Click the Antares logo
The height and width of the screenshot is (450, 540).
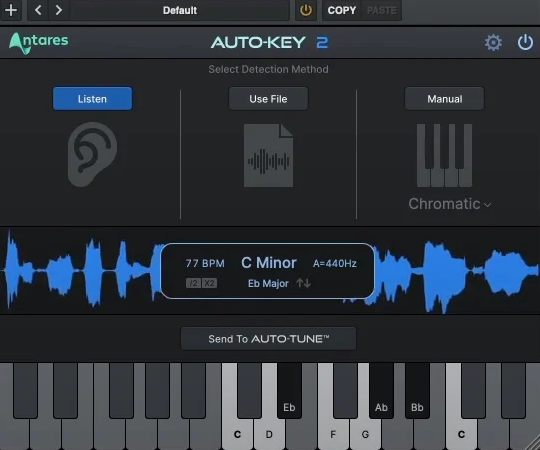pos(39,43)
